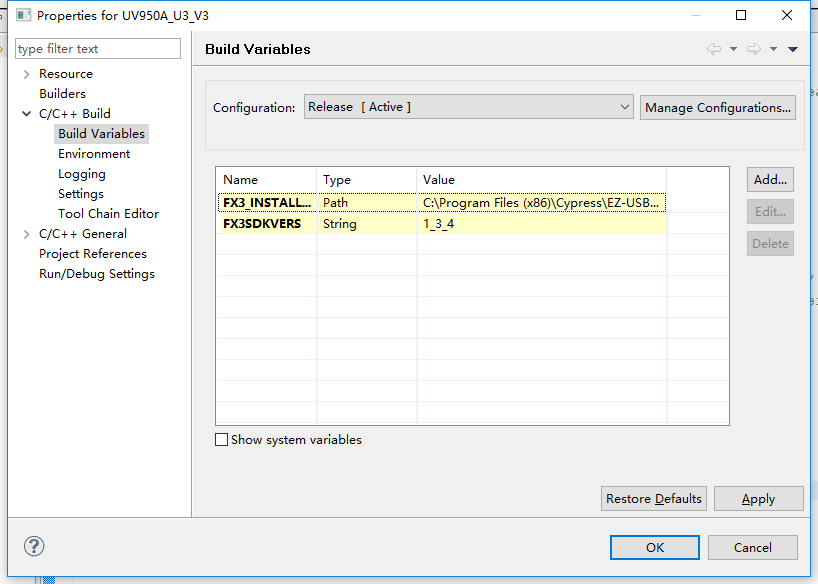
Task: Click the Apply button
Action: [759, 498]
